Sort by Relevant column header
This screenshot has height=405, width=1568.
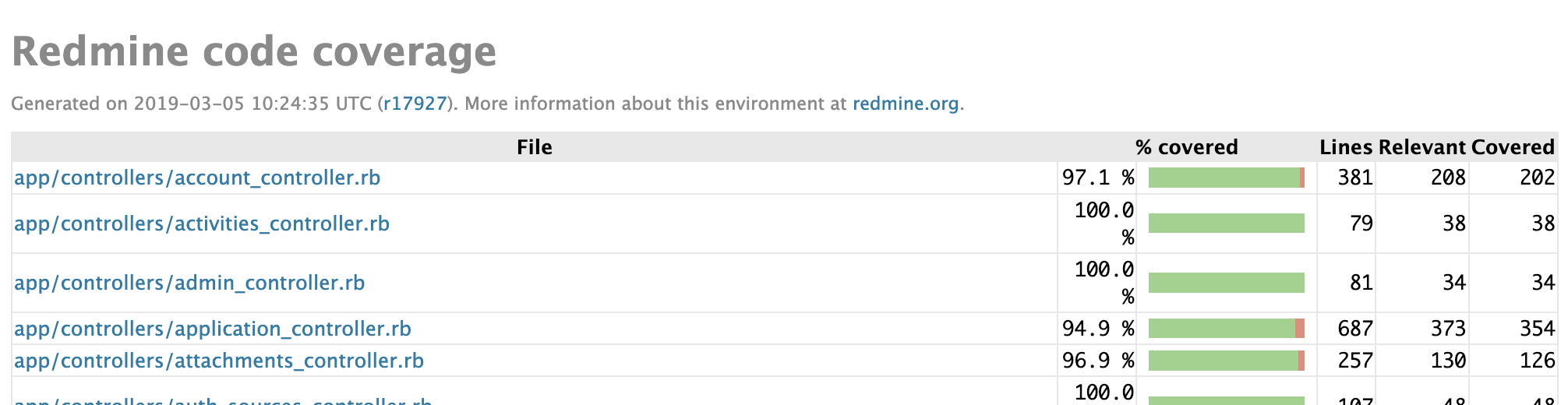(x=1422, y=147)
